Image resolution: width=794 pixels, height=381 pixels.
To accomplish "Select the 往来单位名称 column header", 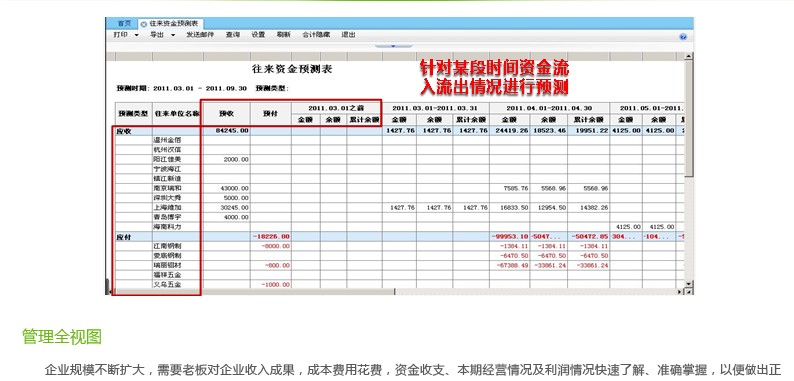I will pos(177,114).
